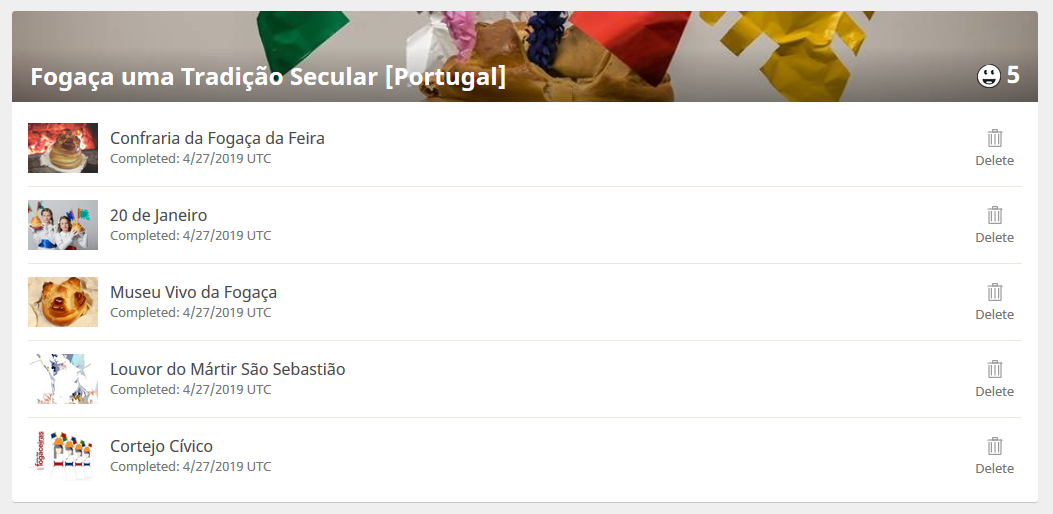Open Fogaça uma Tradição Secular header title
1053x514 pixels.
(x=268, y=77)
